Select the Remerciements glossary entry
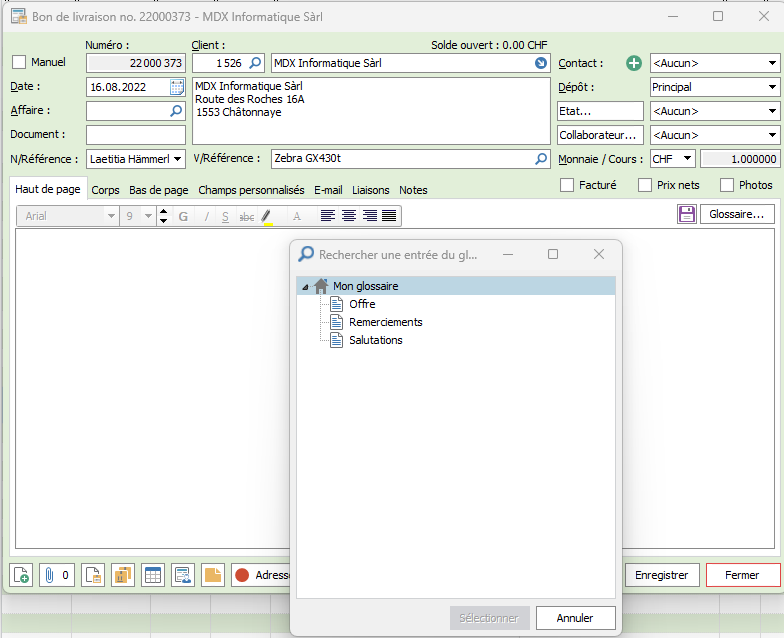This screenshot has height=638, width=784. (x=385, y=322)
